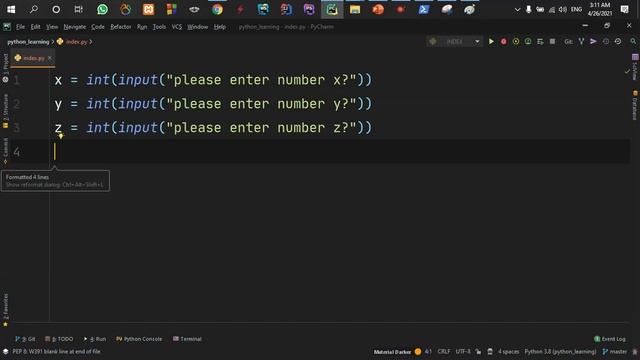640x360 pixels.
Task: Open the Refactor menu
Action: 121,27
